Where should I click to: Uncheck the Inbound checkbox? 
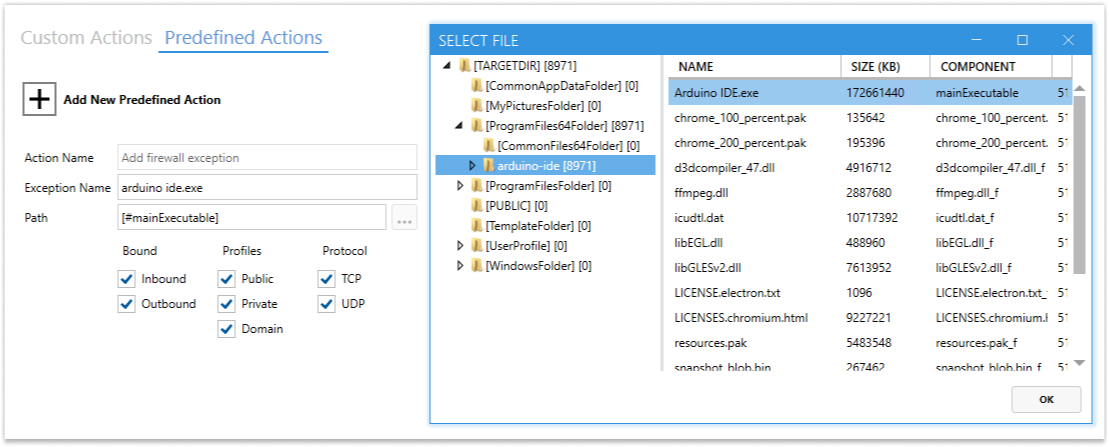127,279
